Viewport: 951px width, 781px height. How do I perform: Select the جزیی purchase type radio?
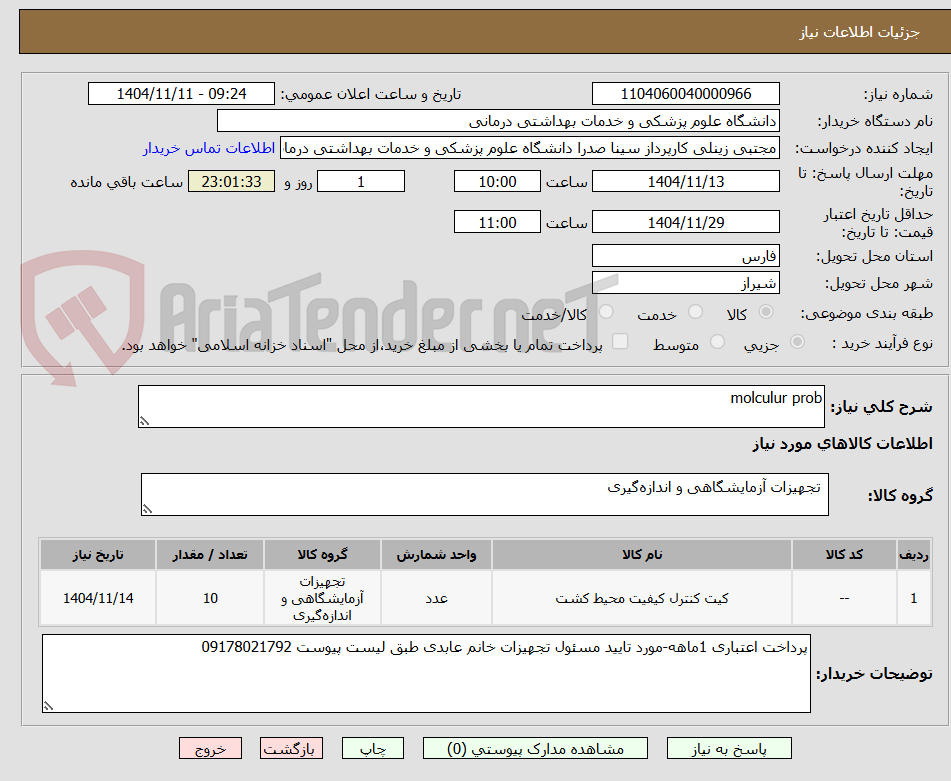[x=797, y=342]
